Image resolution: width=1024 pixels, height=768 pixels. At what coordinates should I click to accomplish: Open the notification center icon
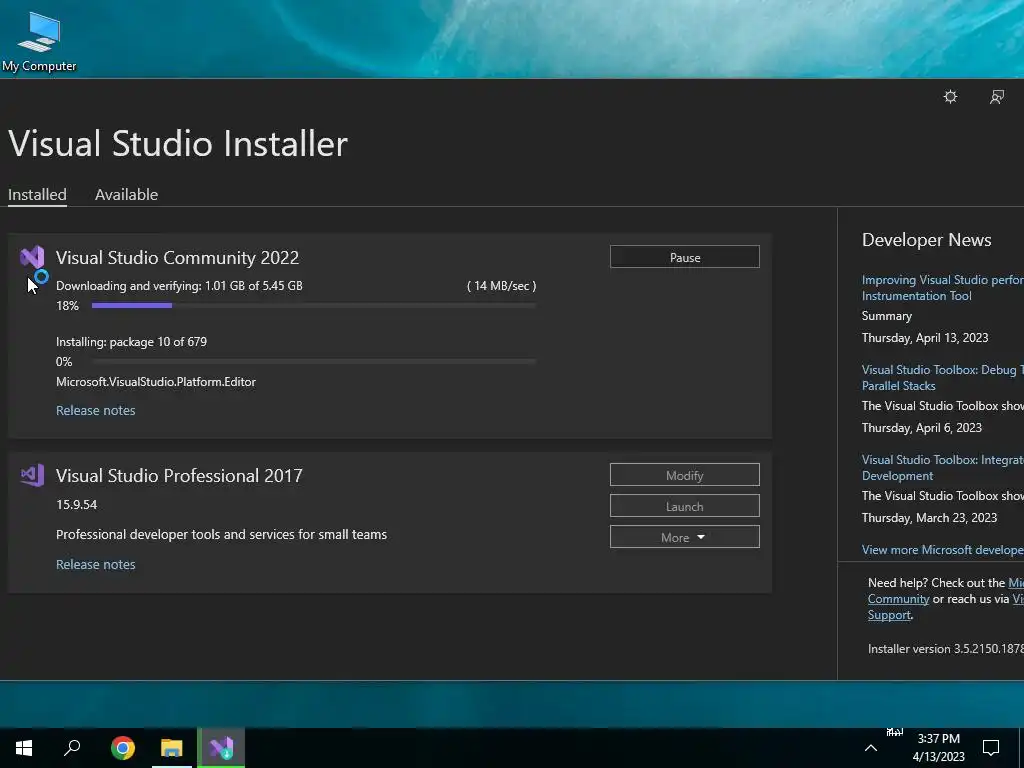pyautogui.click(x=991, y=748)
